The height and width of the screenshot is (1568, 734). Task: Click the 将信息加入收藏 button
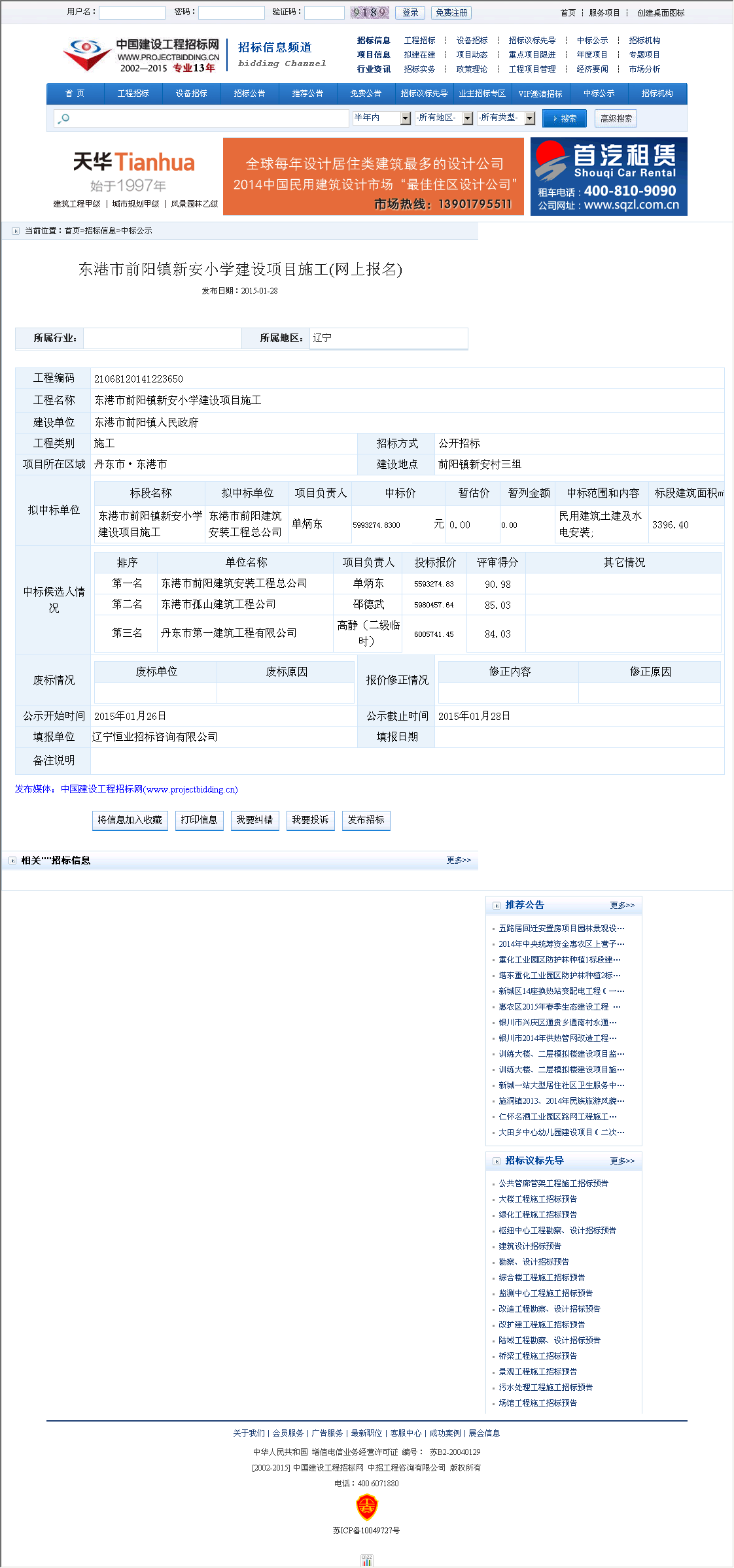(130, 820)
